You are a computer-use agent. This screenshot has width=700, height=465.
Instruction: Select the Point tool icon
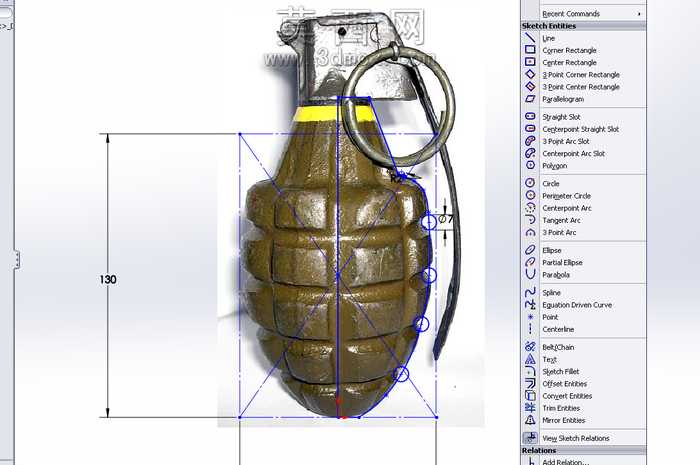click(x=530, y=317)
